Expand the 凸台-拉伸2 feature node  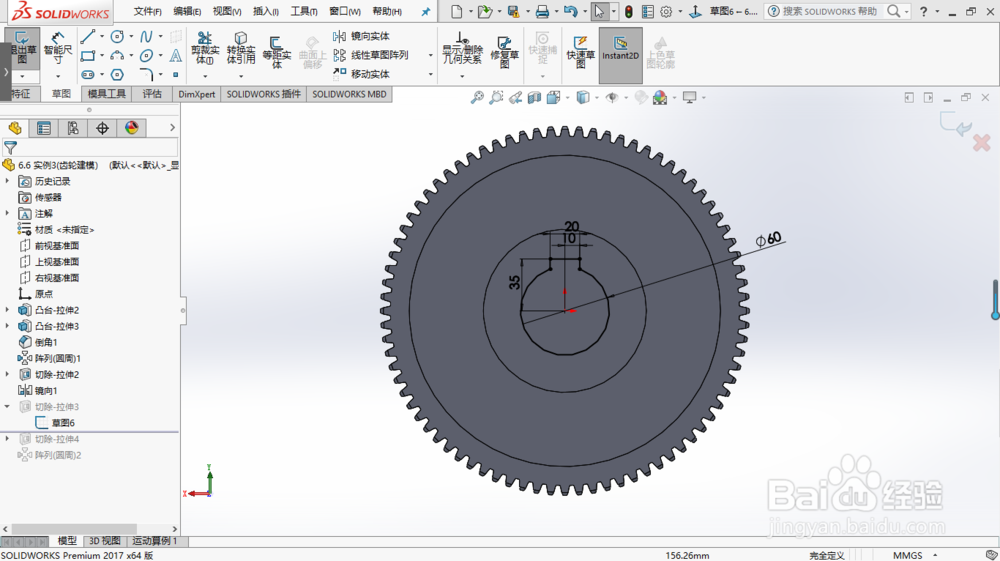8,310
